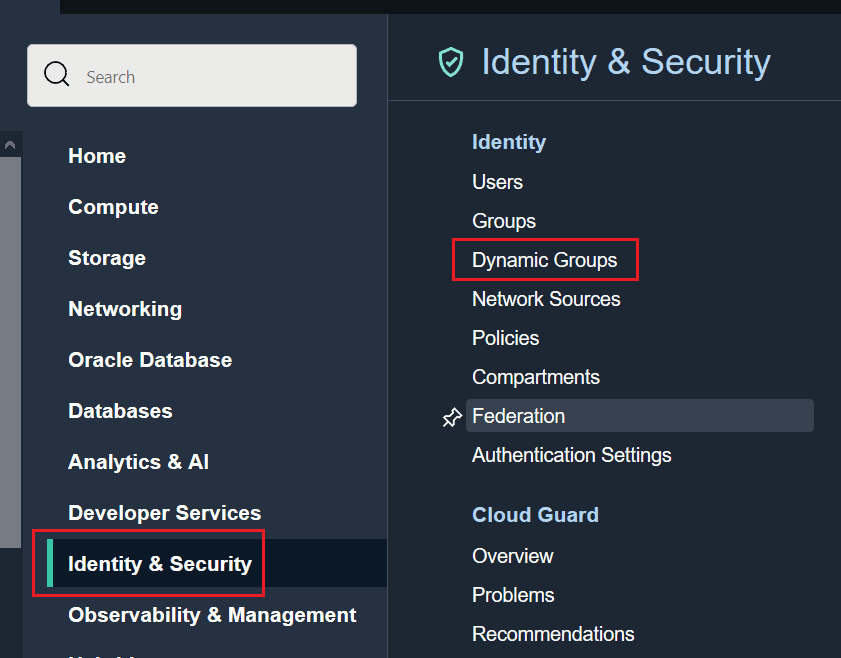This screenshot has height=658, width=841.
Task: Open the Users page
Action: [497, 182]
